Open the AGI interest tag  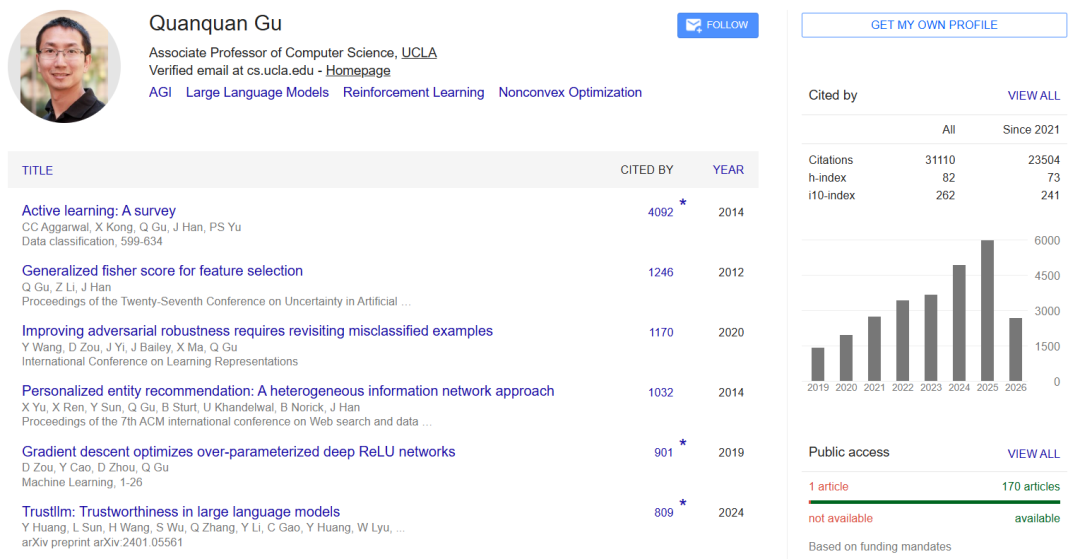[160, 92]
